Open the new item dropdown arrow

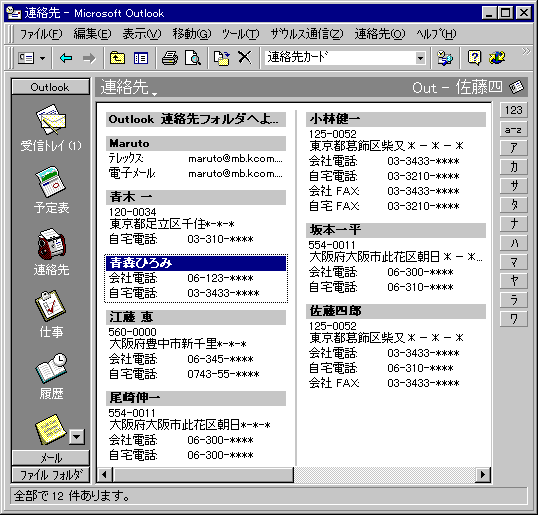coord(43,58)
